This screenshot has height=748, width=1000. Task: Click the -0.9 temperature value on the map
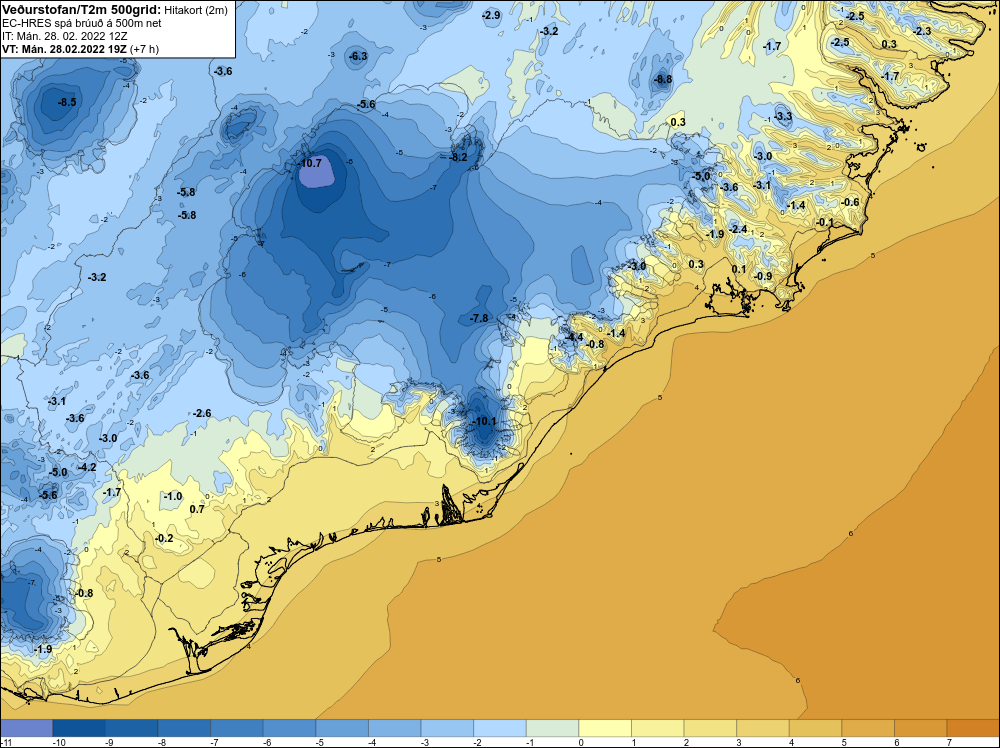pyautogui.click(x=763, y=277)
